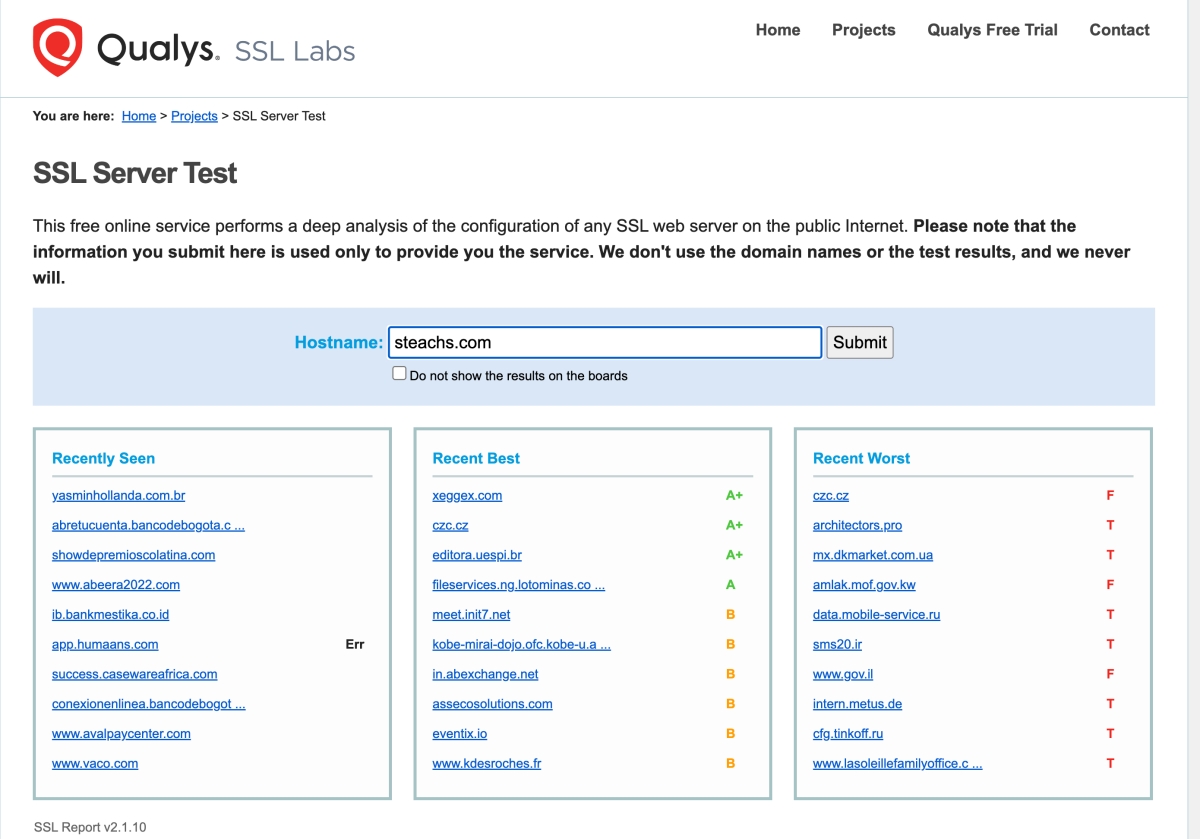
Task: Go to Qualys Free Trial page
Action: point(992,30)
